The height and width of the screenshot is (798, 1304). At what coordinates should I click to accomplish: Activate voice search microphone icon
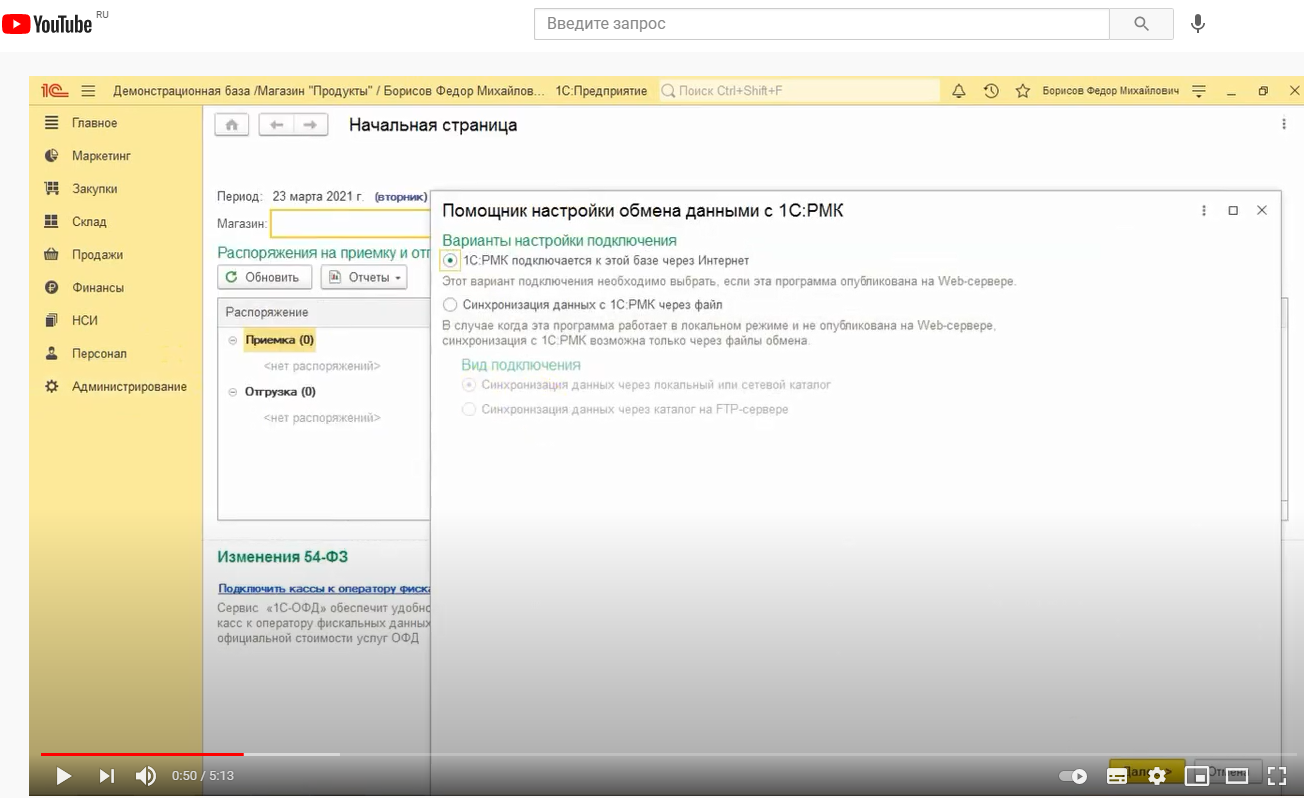tap(1198, 24)
